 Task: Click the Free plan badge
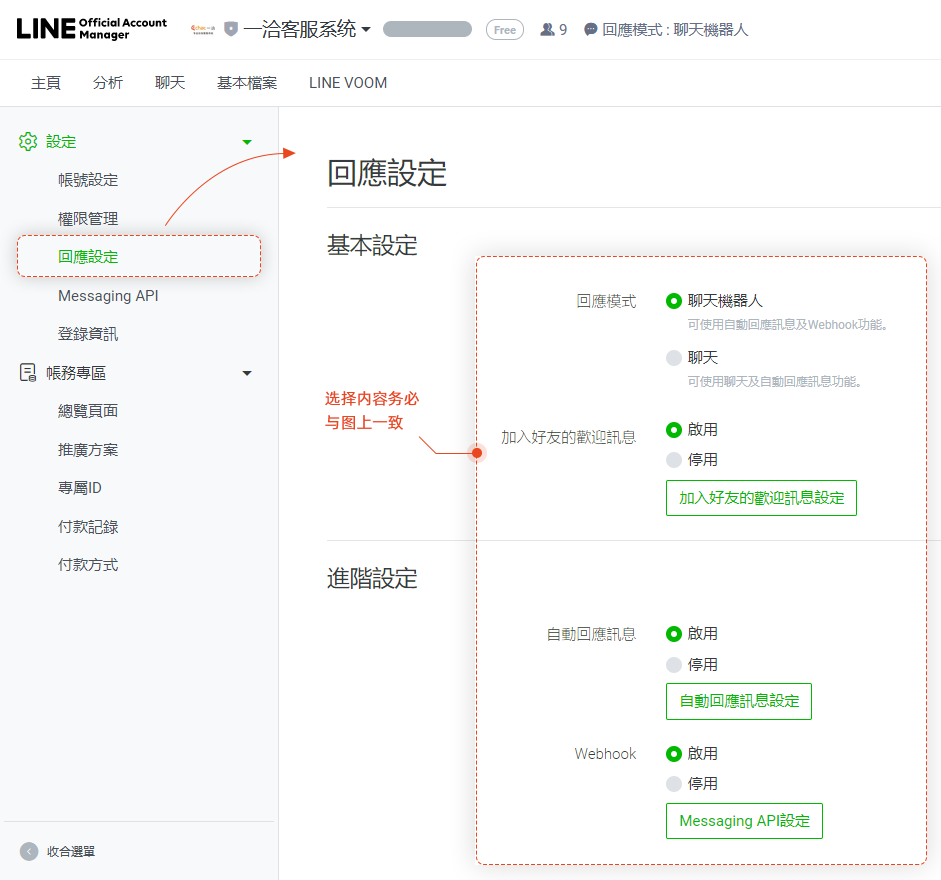[505, 29]
